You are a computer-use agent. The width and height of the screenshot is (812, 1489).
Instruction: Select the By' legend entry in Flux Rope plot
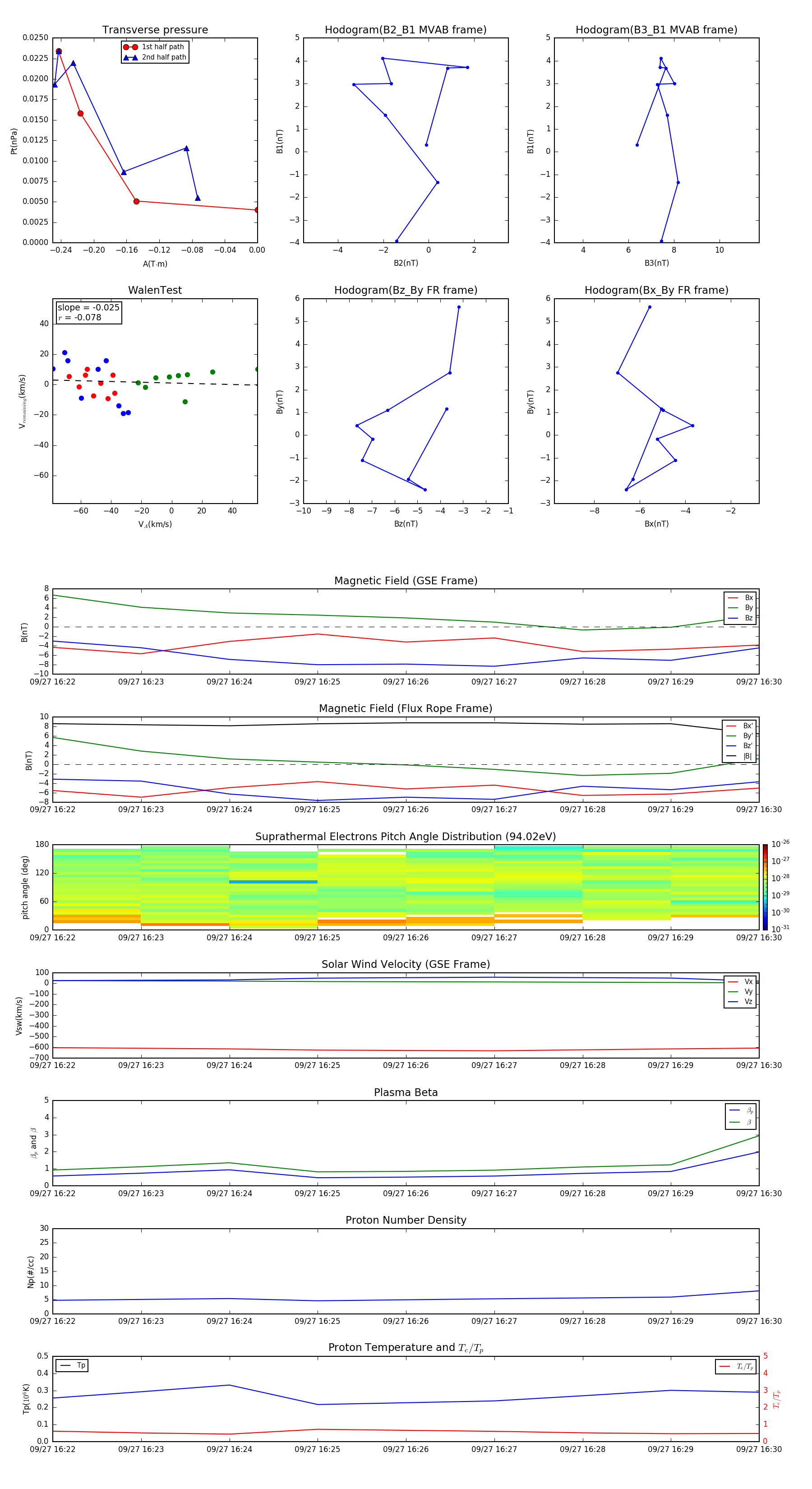(739, 736)
